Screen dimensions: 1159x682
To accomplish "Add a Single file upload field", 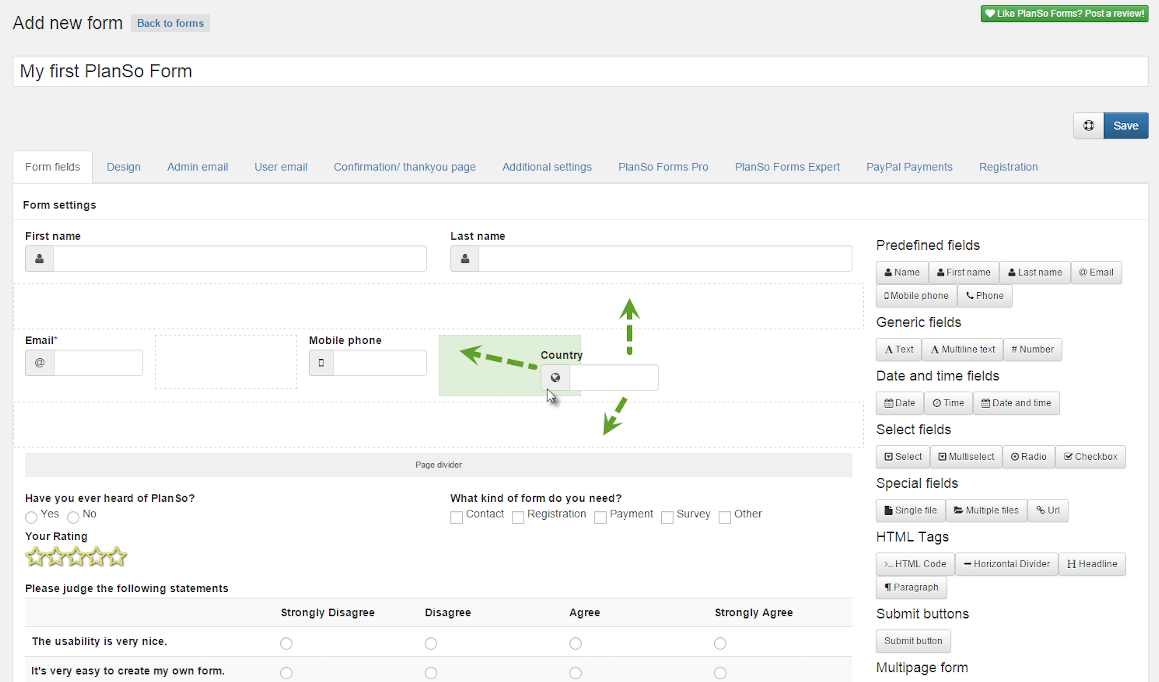I will click(911, 511).
